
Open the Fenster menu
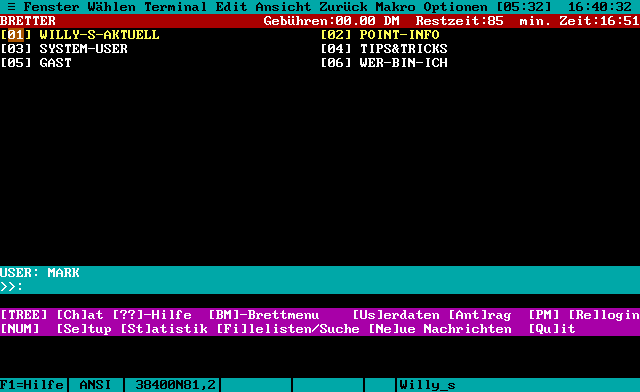[x=51, y=7]
